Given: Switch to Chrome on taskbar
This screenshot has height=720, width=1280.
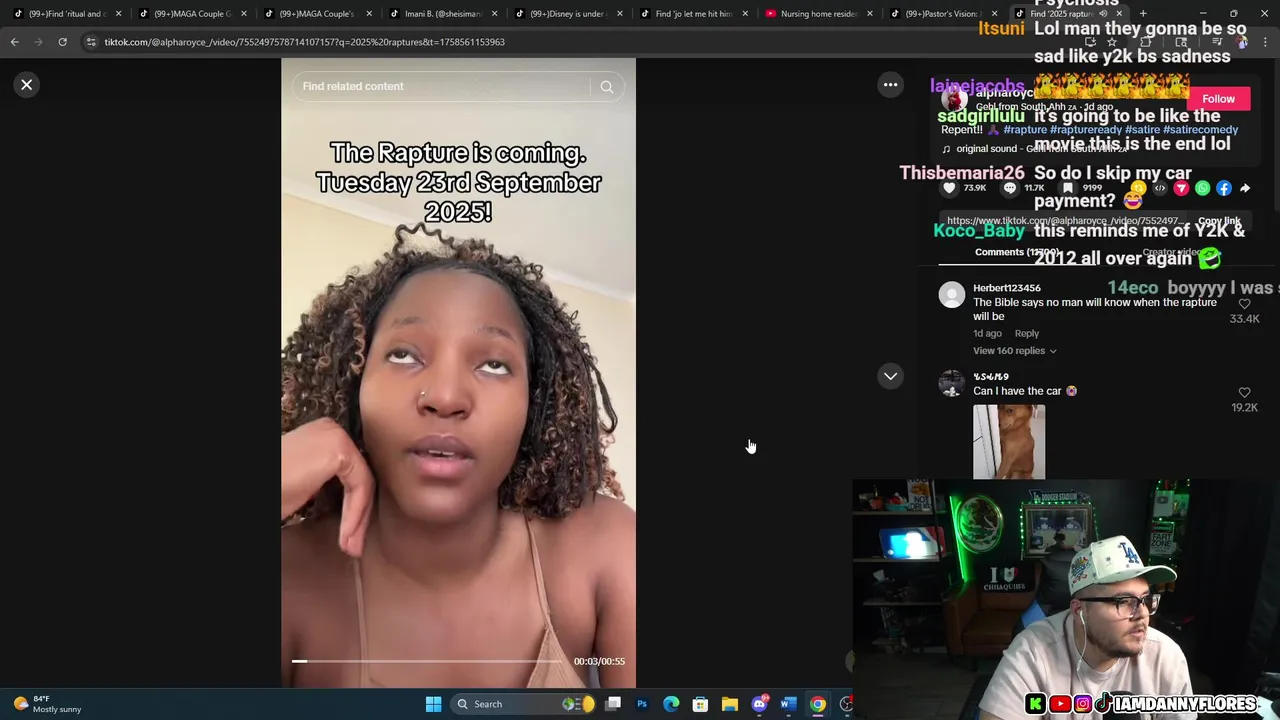Looking at the screenshot, I should coord(818,704).
